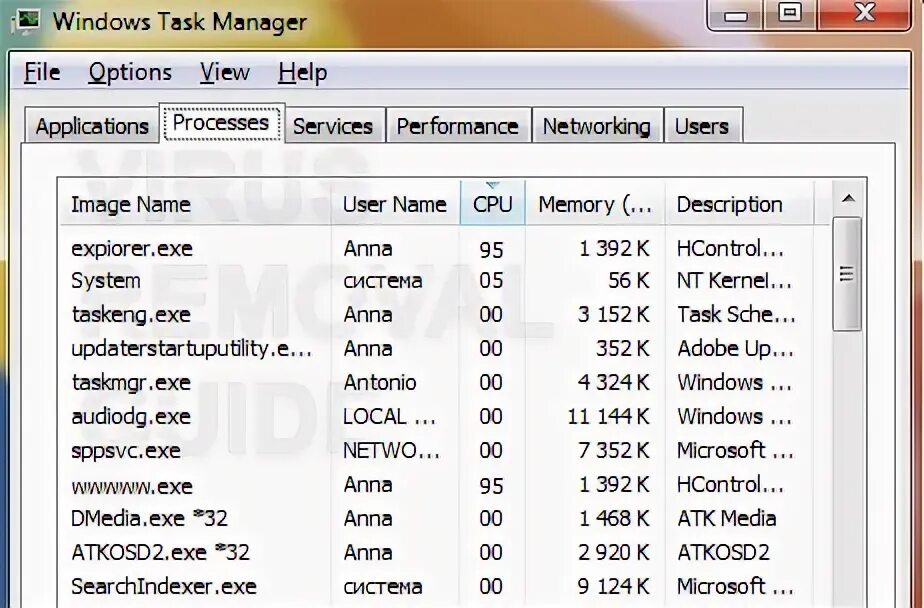The height and width of the screenshot is (608, 924).
Task: Click the 4 324 K memory value
Action: tap(613, 382)
